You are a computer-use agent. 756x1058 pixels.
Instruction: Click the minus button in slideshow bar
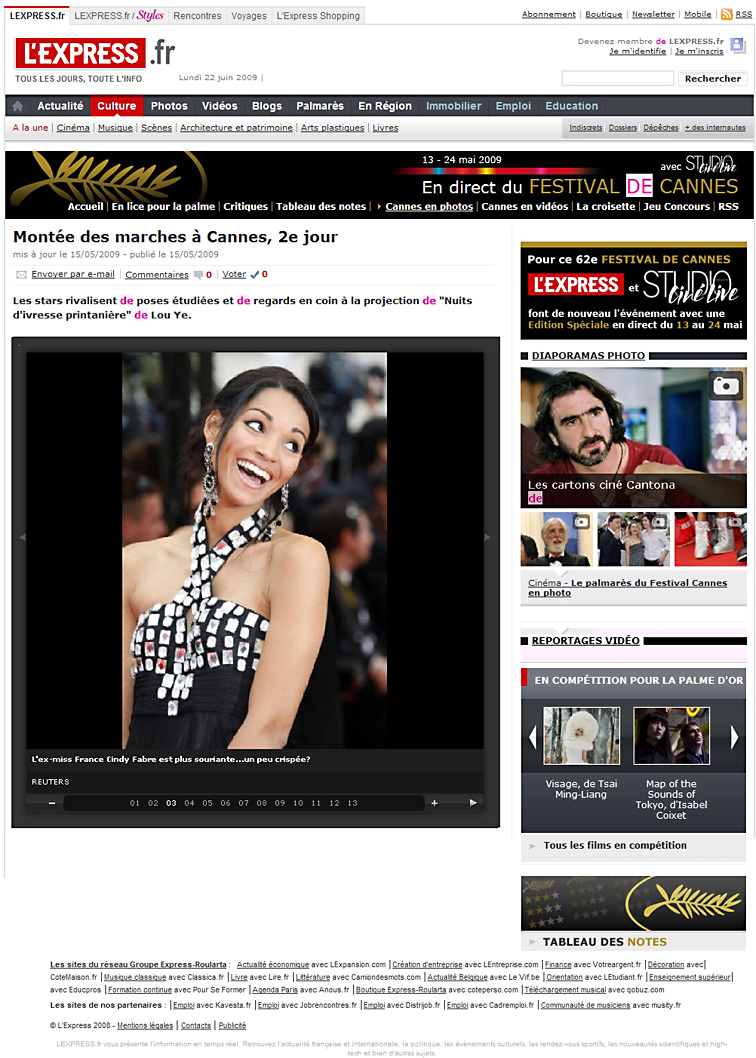click(52, 803)
